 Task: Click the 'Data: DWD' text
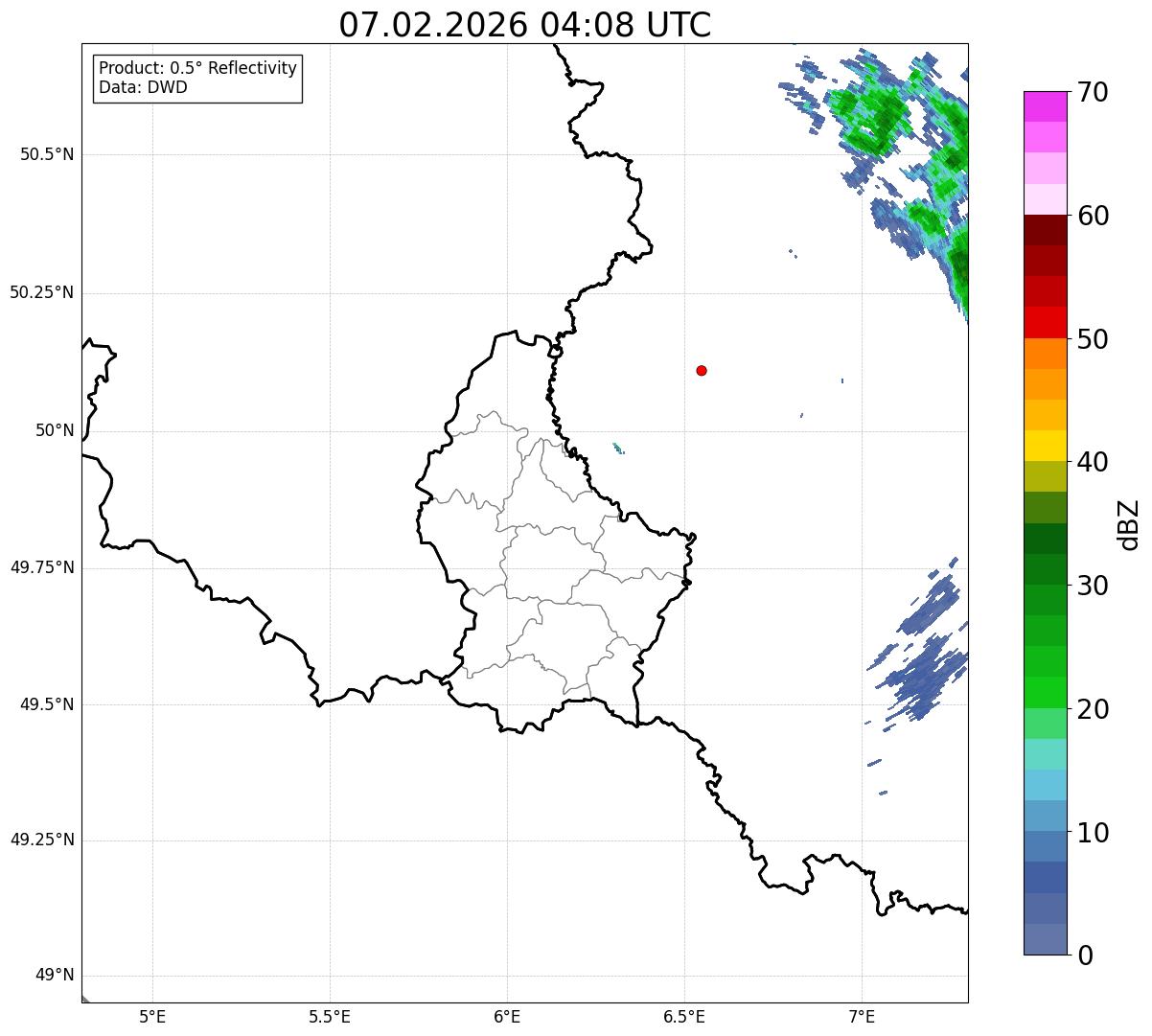(x=143, y=87)
